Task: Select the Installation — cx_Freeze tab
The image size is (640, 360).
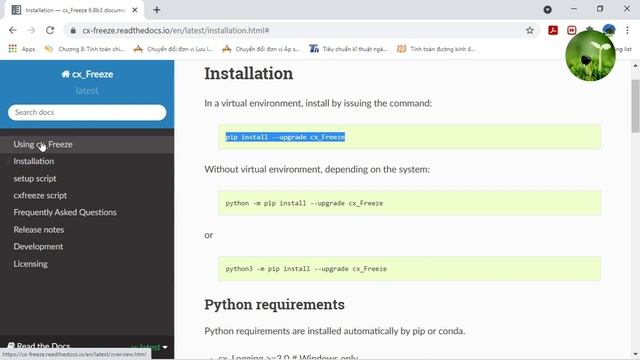Action: tap(73, 10)
